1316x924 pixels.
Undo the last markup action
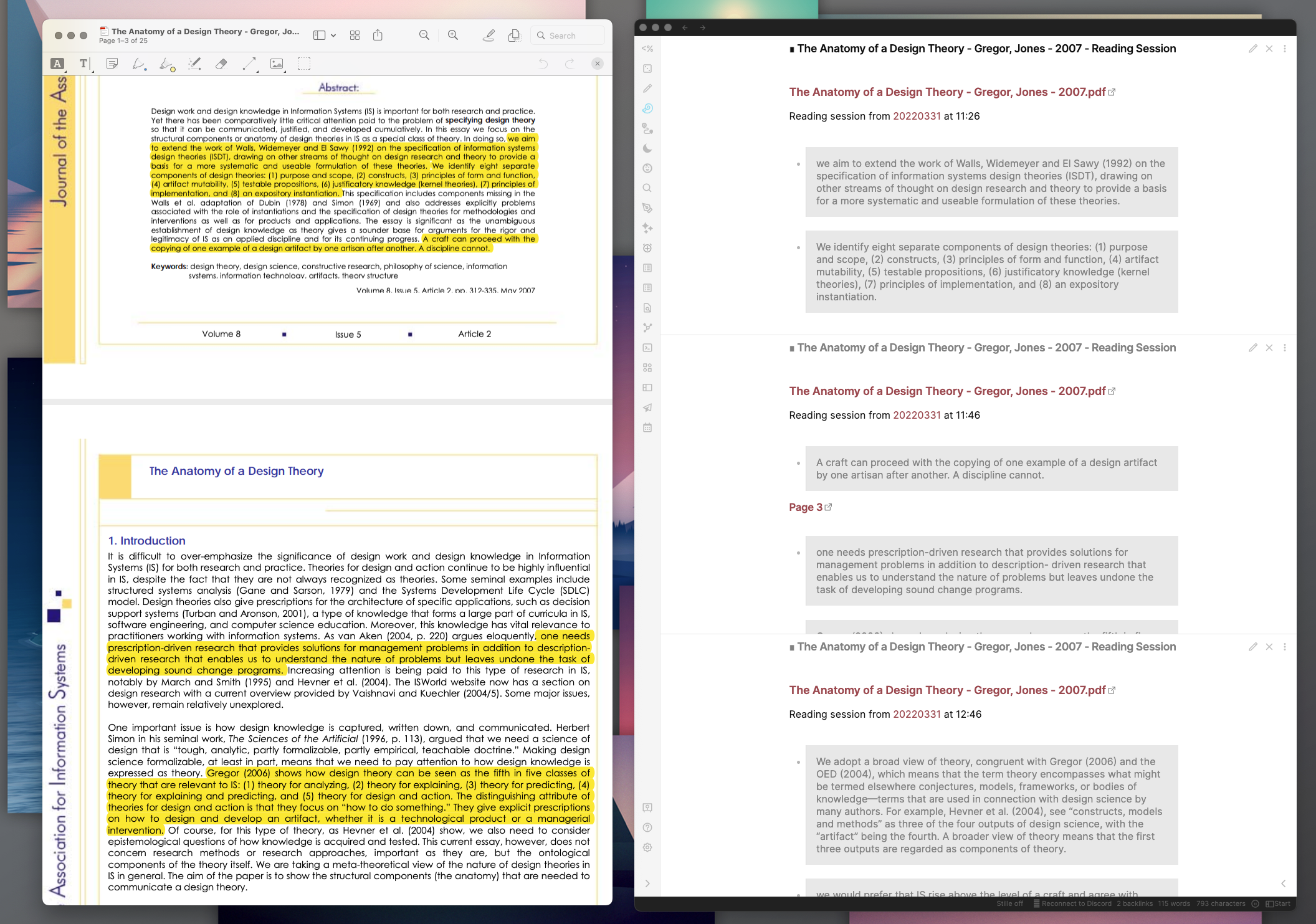[x=543, y=64]
